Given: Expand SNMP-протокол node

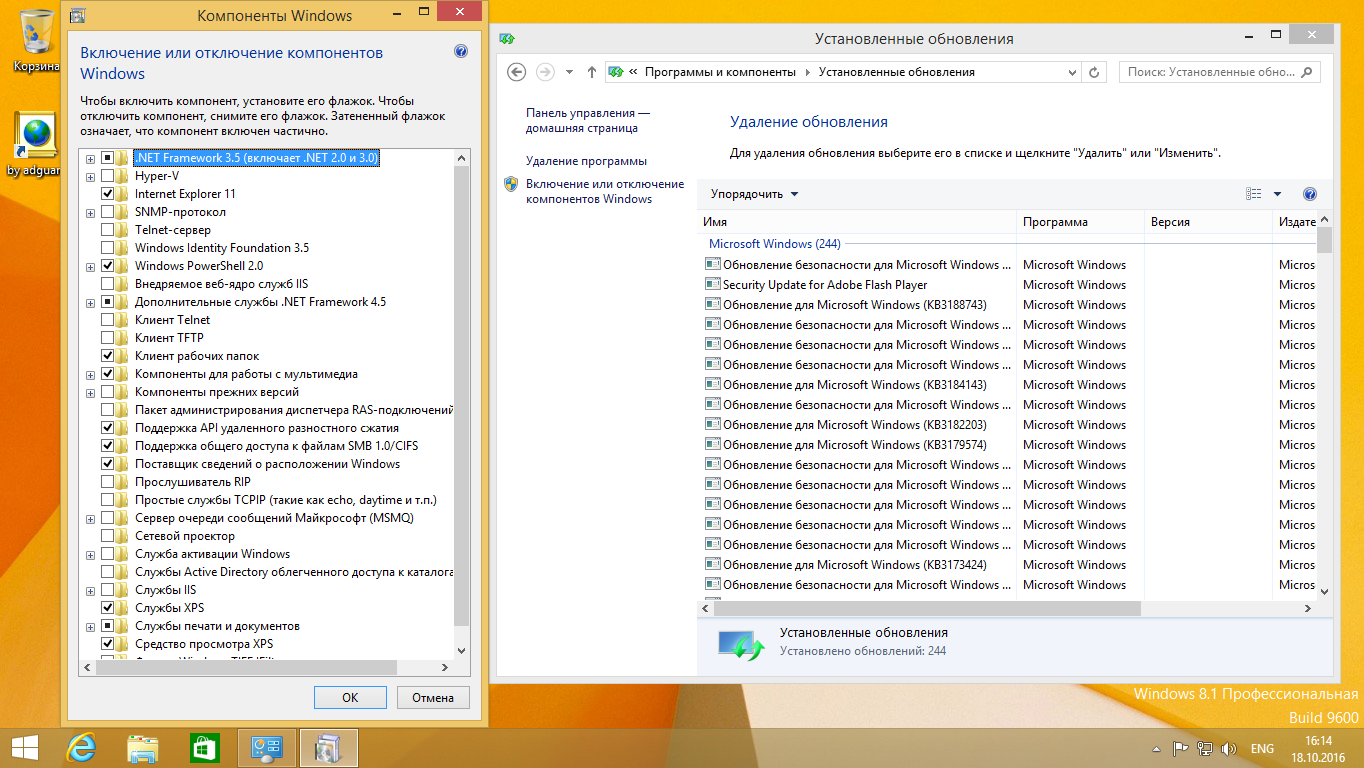Looking at the screenshot, I should coord(90,212).
